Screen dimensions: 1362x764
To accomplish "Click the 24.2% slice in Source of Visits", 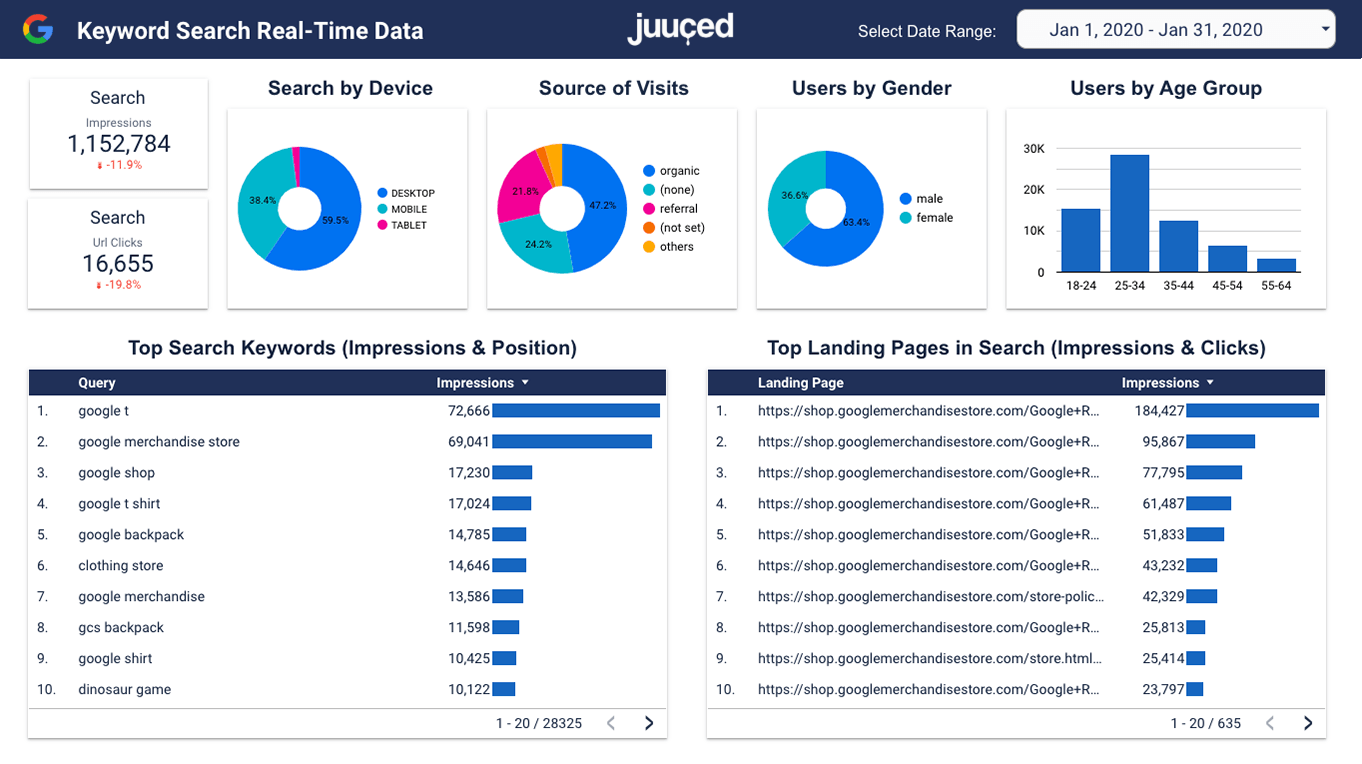I will [538, 246].
